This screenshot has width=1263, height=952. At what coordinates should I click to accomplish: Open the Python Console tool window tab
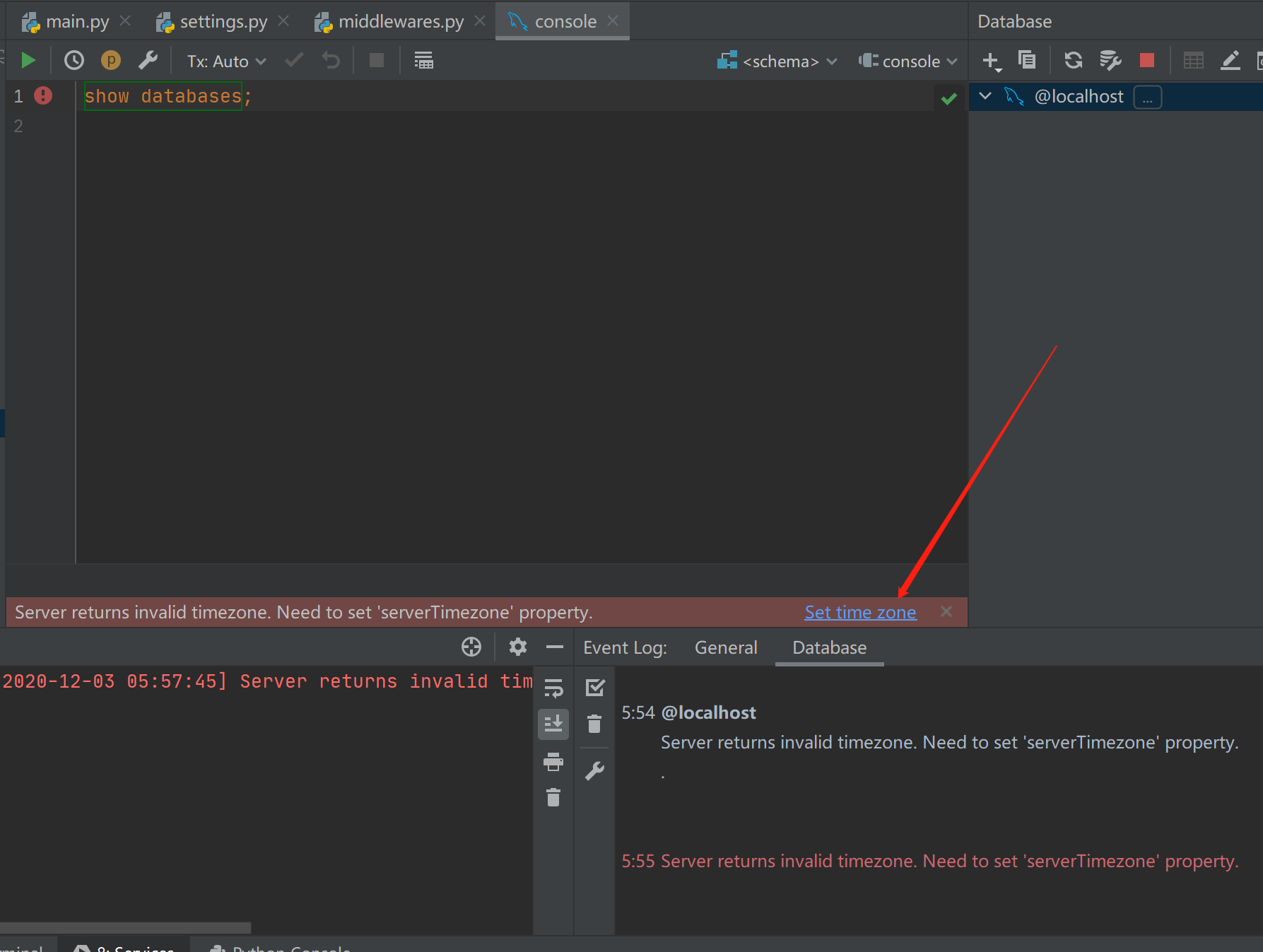281,947
